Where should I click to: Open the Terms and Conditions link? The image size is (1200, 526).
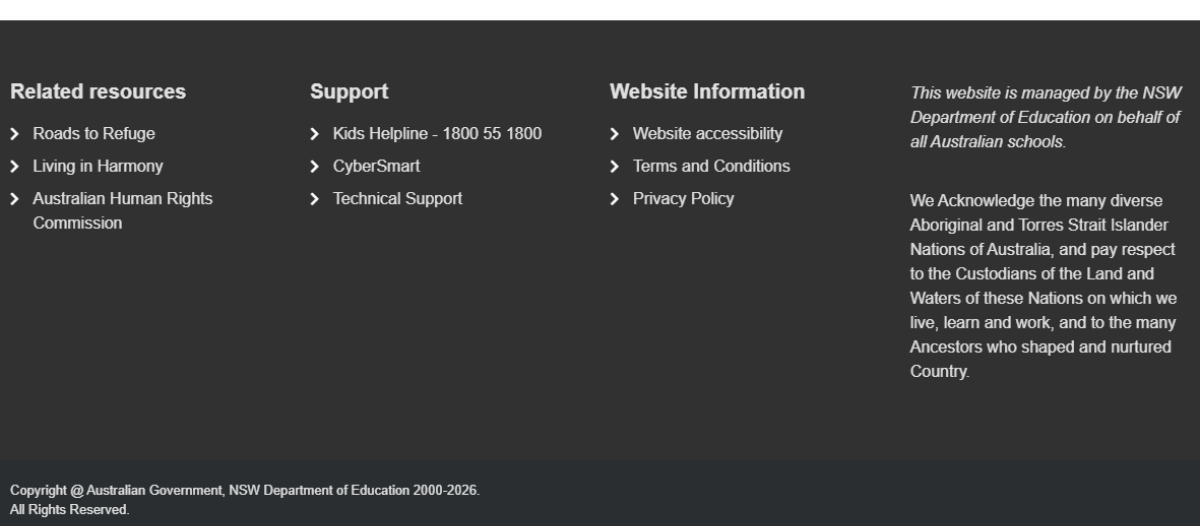(x=711, y=166)
